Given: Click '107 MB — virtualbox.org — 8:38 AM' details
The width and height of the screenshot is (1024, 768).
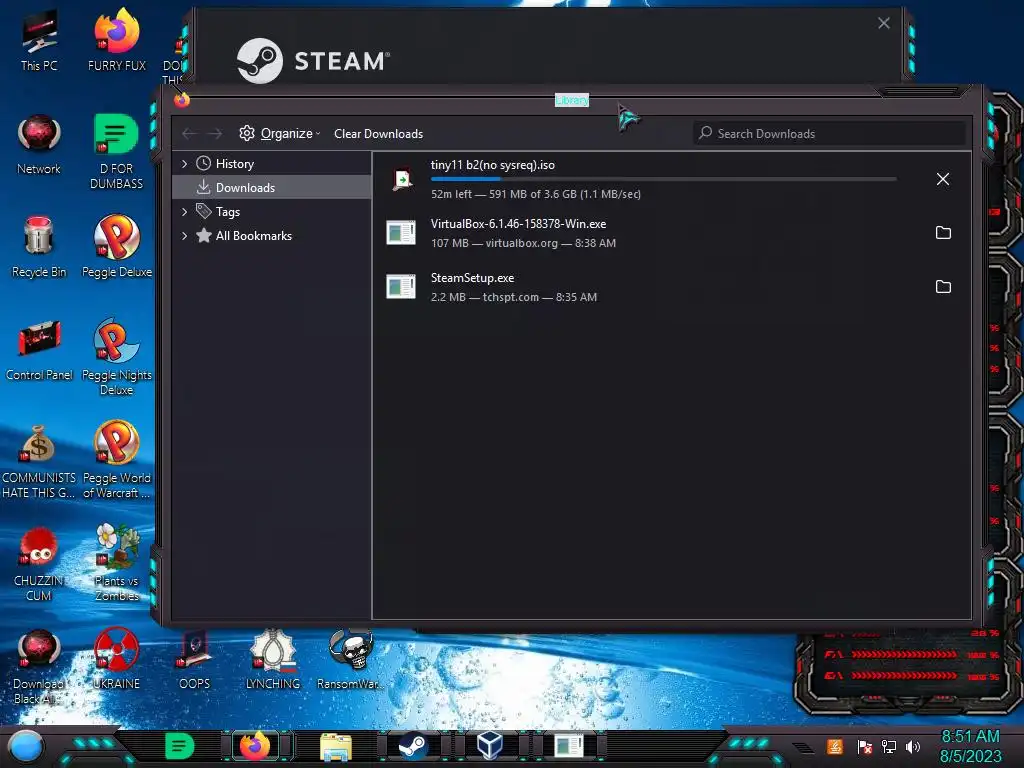Looking at the screenshot, I should click(523, 243).
